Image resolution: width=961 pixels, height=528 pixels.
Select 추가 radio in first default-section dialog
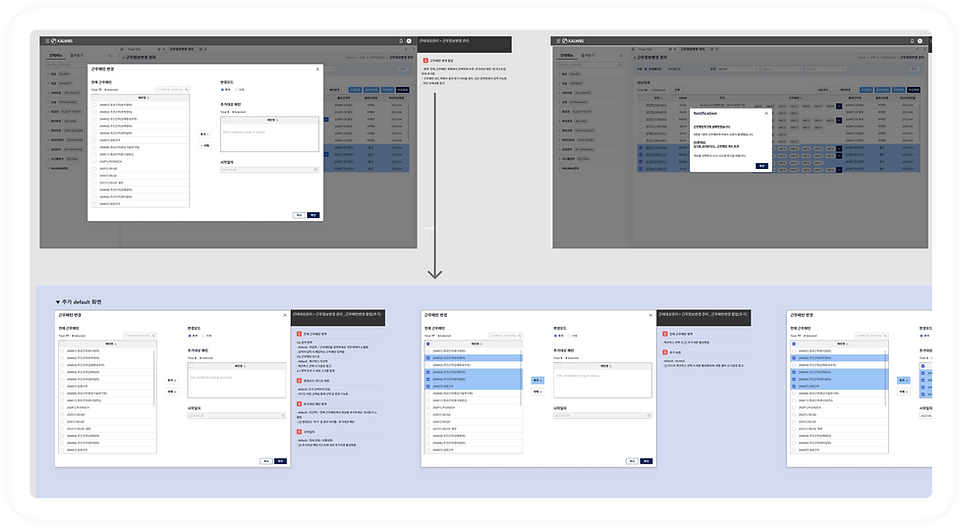click(x=190, y=336)
